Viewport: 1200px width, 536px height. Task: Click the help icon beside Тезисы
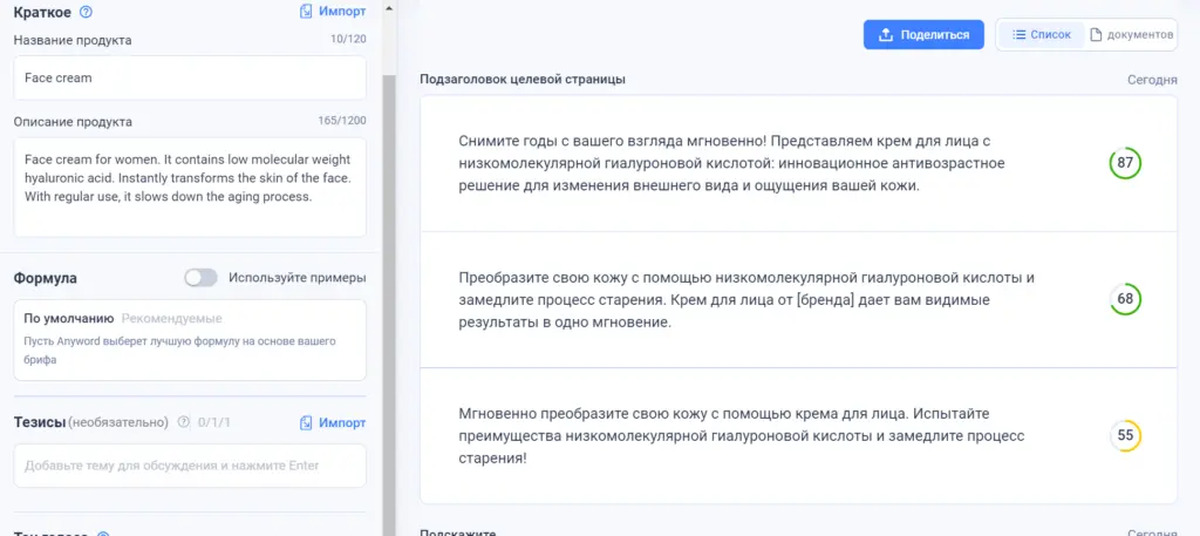pos(183,422)
